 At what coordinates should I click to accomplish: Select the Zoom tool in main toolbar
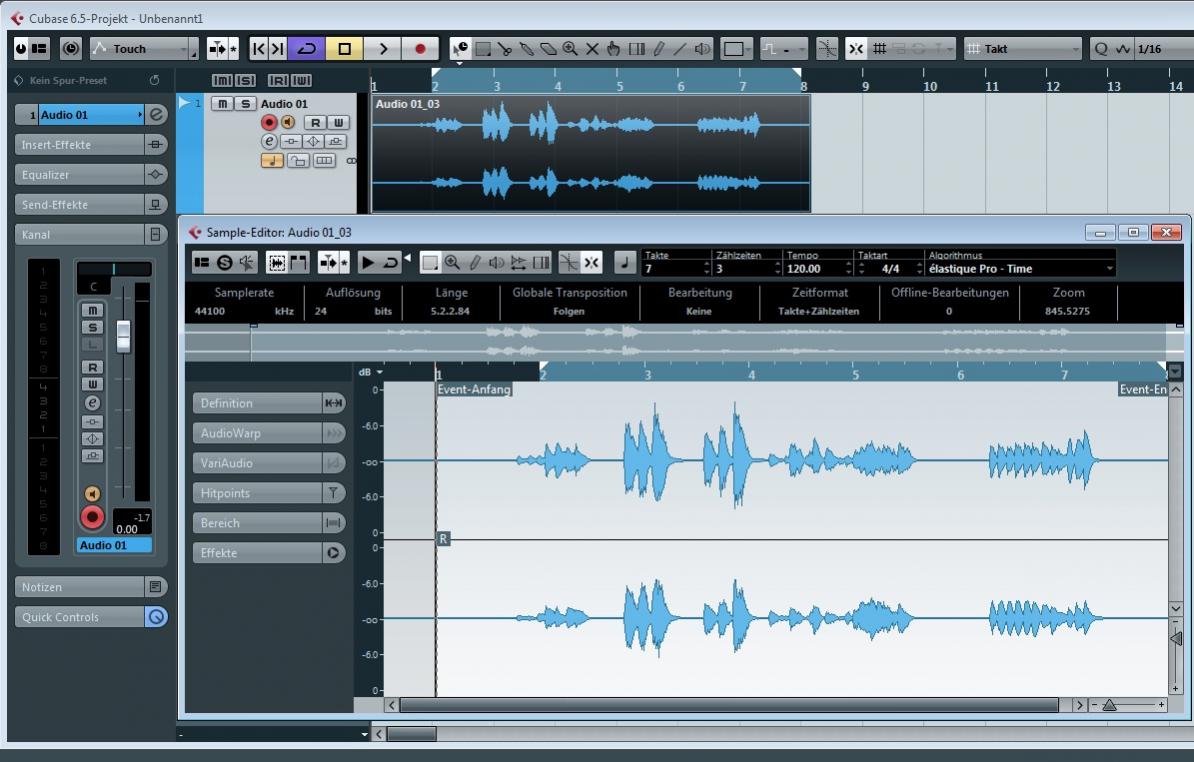pos(570,48)
